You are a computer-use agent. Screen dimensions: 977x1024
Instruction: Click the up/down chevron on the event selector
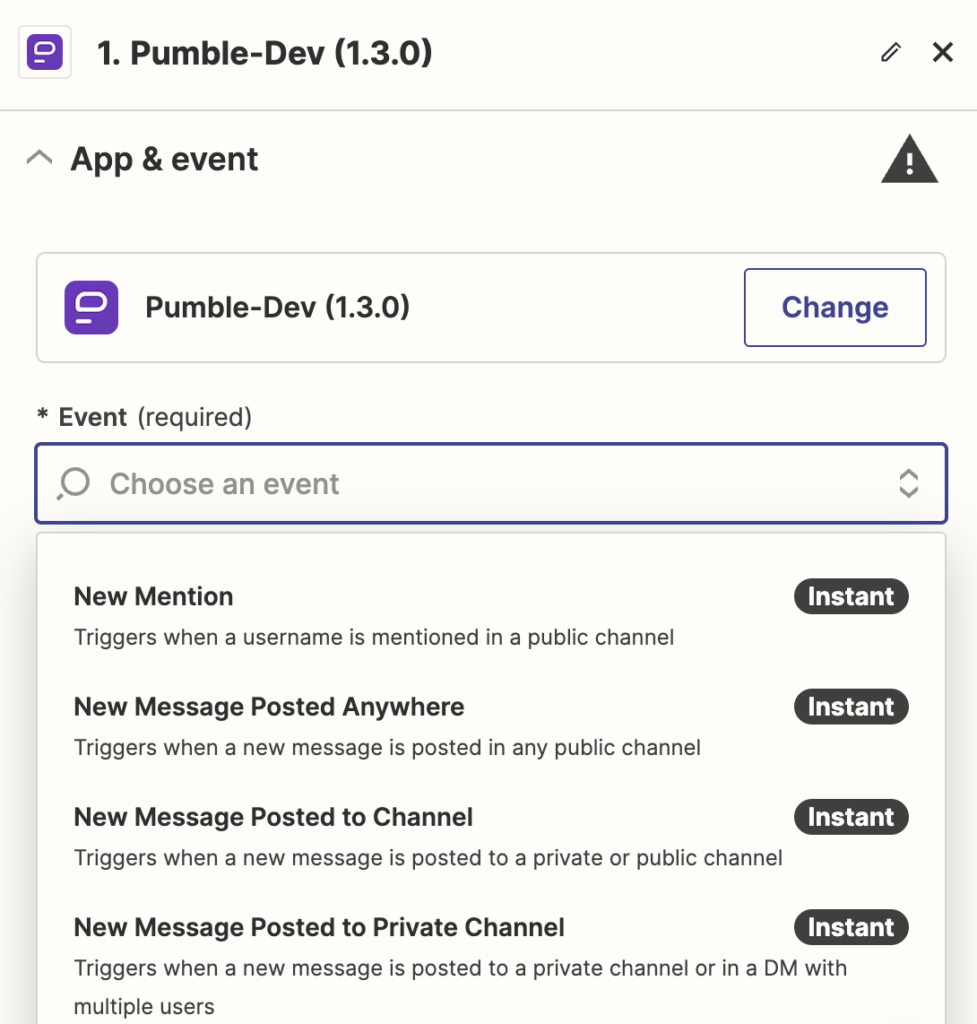coord(908,483)
